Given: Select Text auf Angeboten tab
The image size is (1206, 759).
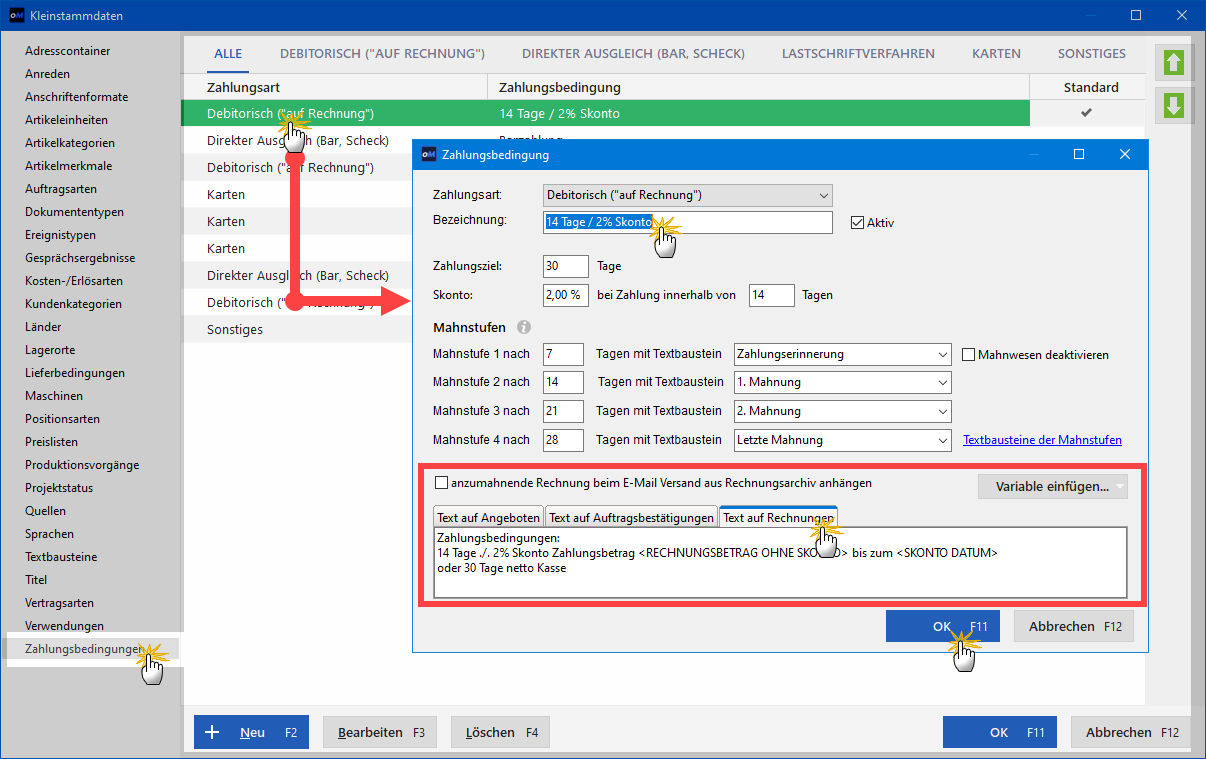Looking at the screenshot, I should click(x=488, y=517).
